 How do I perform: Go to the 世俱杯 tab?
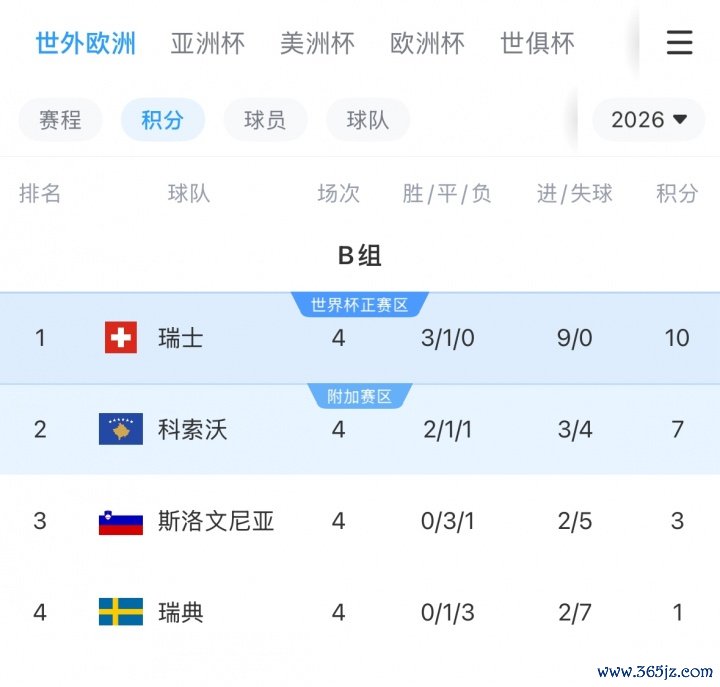click(x=537, y=43)
